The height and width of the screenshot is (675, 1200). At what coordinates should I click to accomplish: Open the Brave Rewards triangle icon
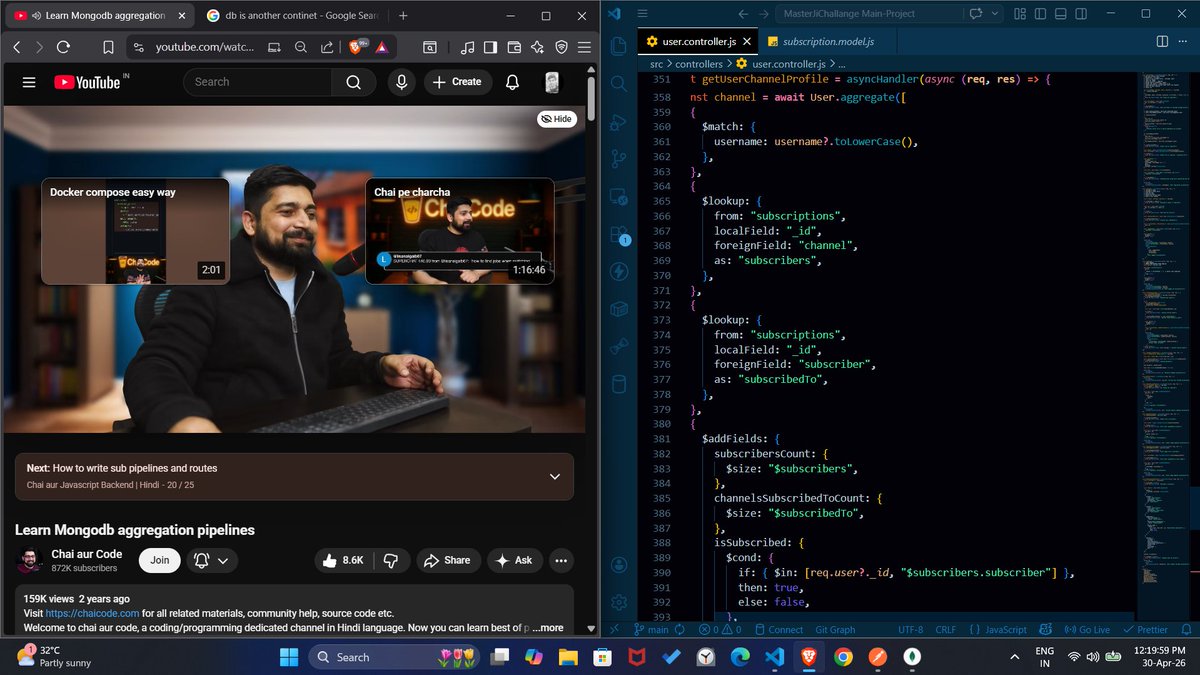[x=381, y=47]
